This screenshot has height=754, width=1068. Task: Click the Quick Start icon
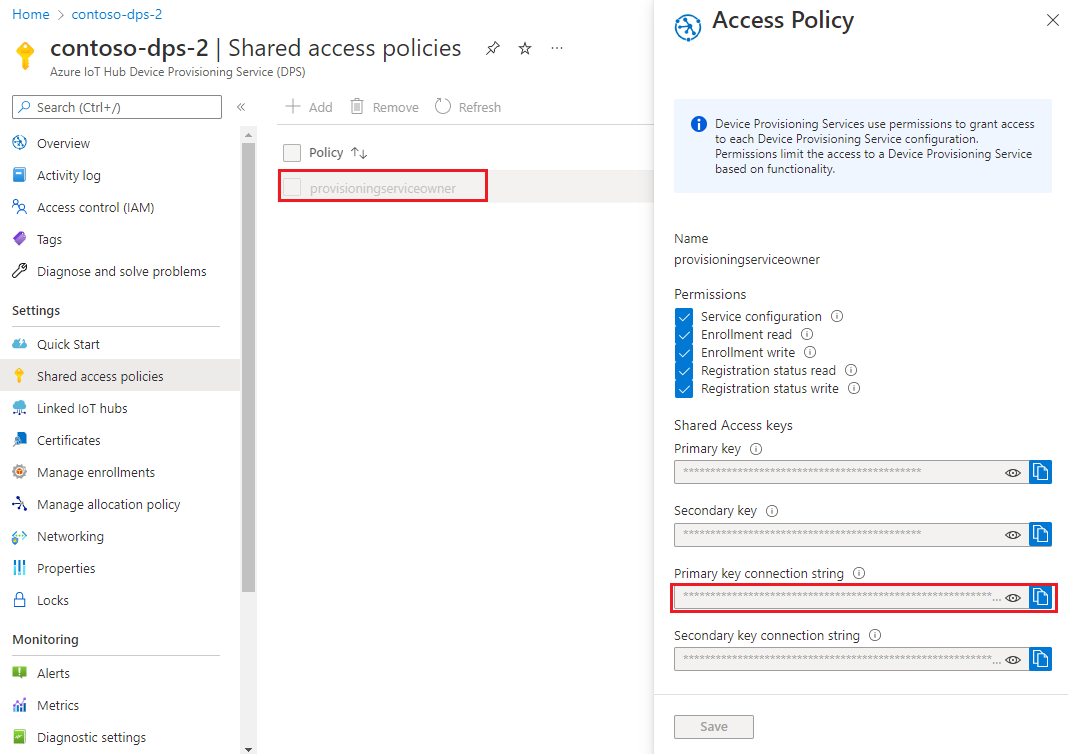20,344
